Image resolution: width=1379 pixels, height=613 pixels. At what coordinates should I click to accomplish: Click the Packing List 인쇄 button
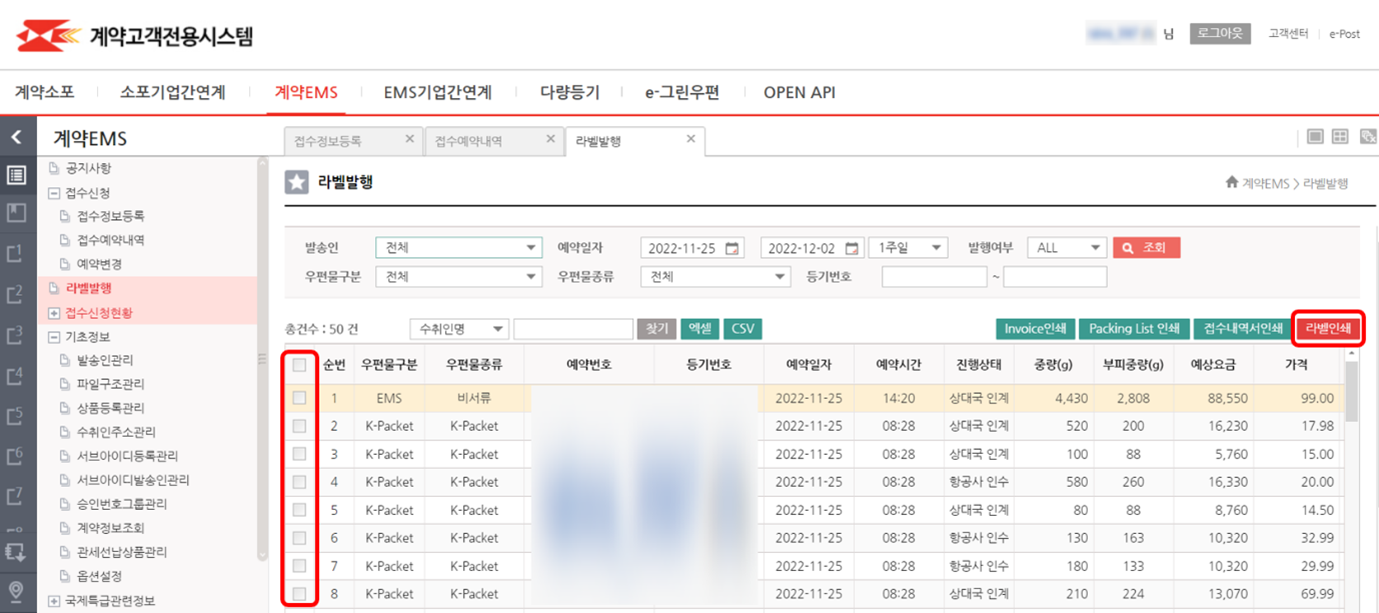click(1134, 329)
